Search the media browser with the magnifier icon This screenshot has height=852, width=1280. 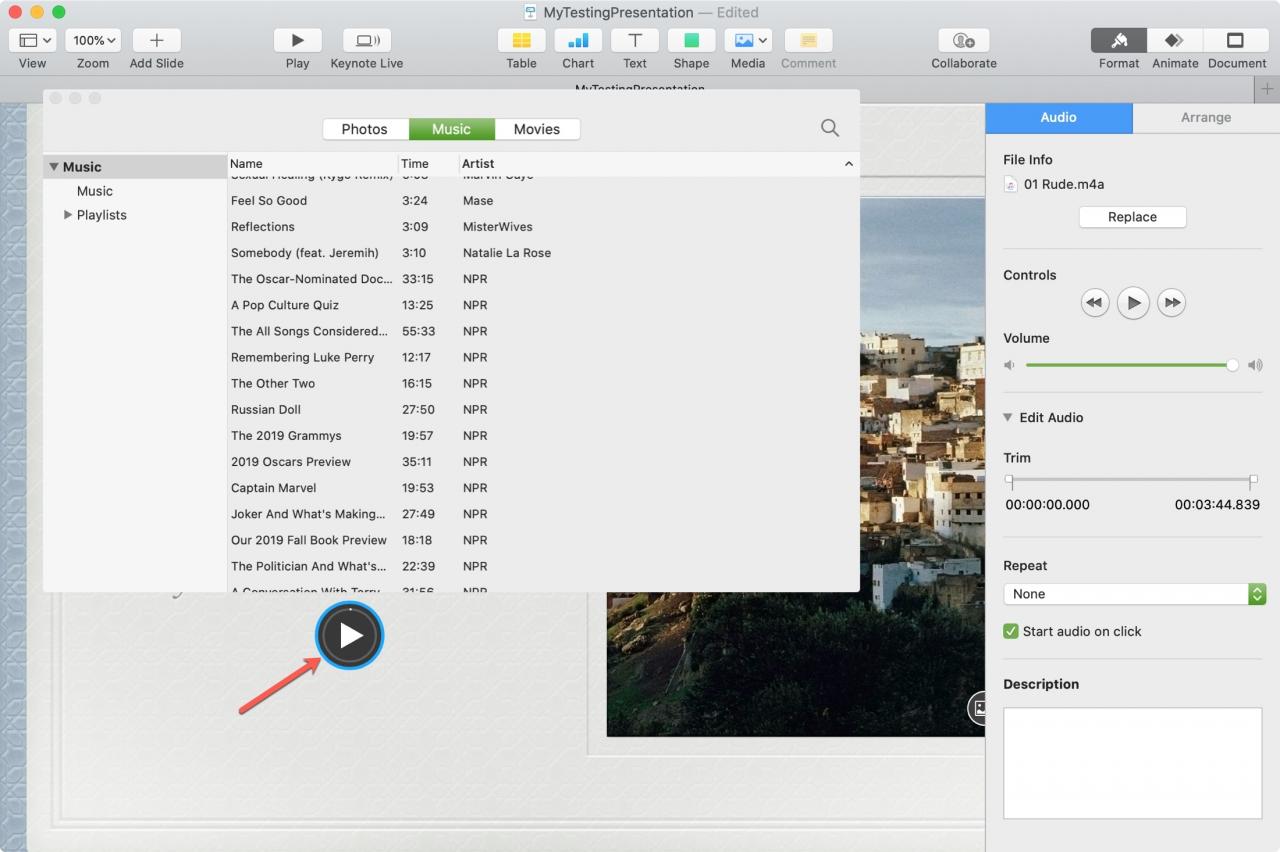(x=830, y=128)
